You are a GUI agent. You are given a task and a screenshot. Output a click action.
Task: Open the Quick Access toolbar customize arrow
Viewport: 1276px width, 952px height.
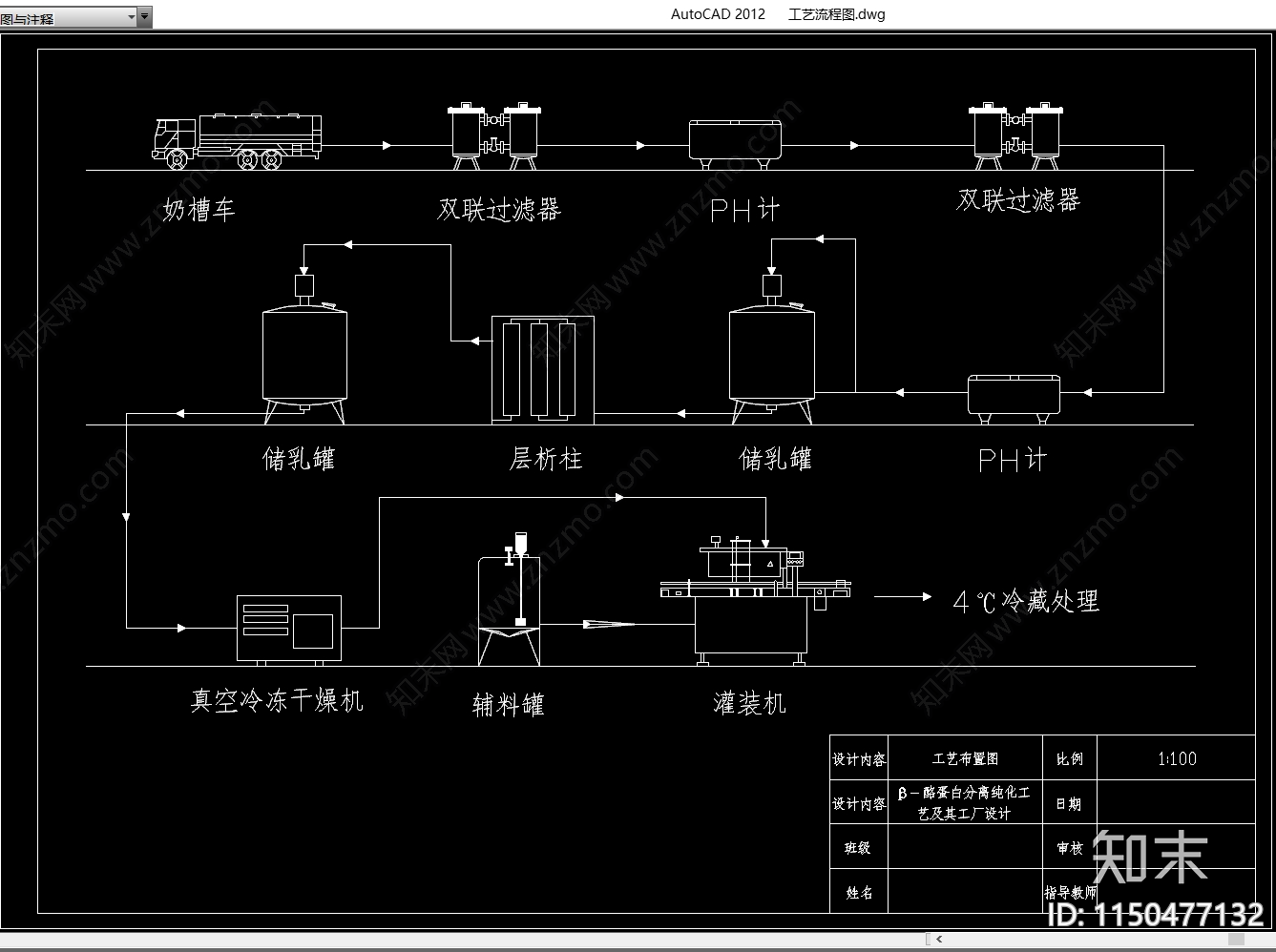(145, 17)
